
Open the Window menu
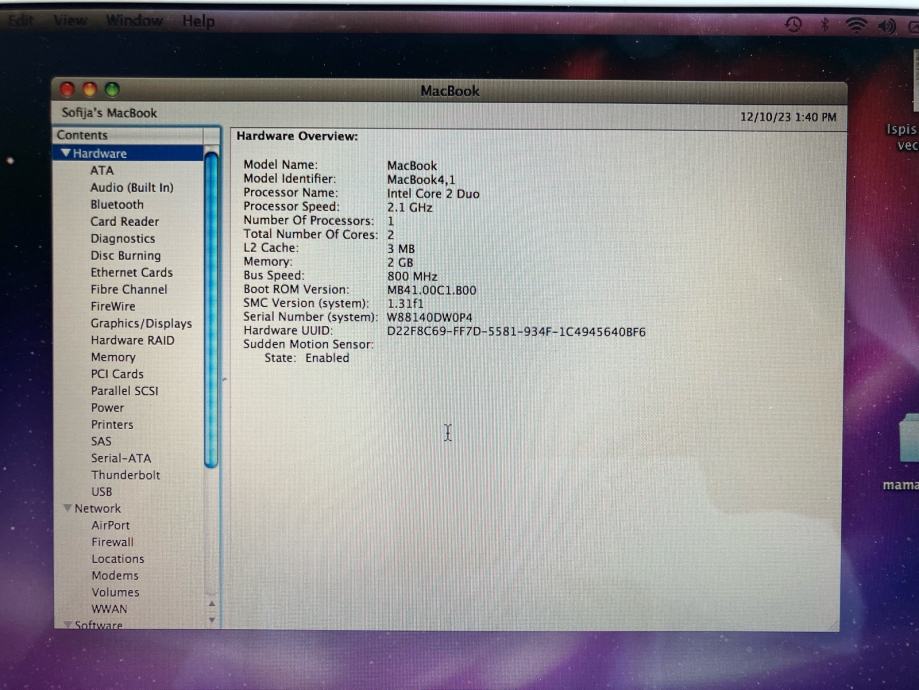pos(134,21)
